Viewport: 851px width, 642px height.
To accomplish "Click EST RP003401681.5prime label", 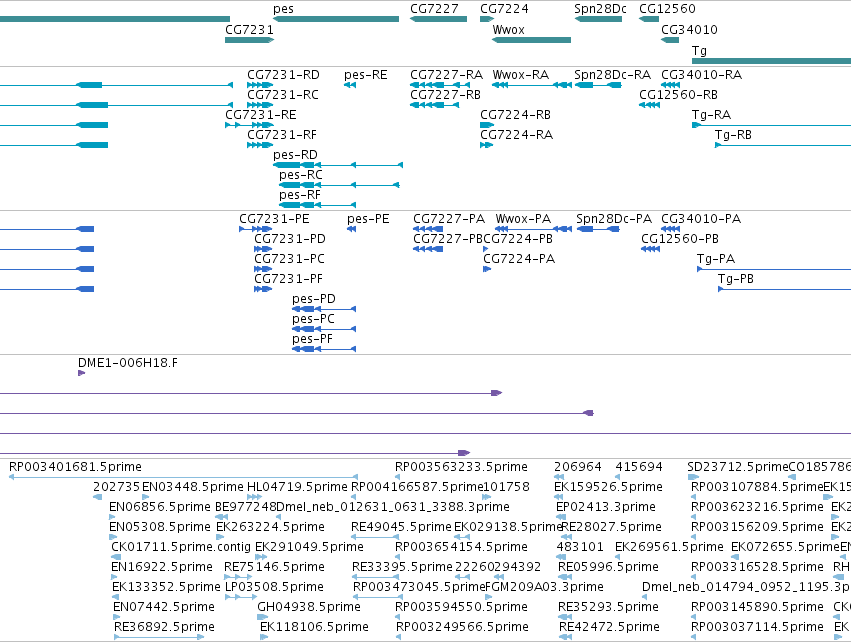I will click(x=75, y=467).
